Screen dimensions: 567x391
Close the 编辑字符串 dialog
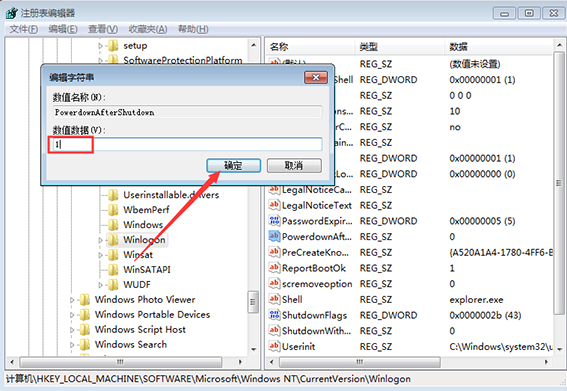[316, 77]
